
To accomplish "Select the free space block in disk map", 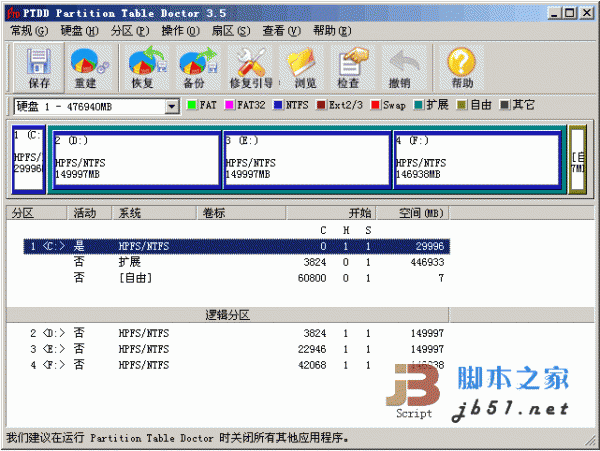I will click(577, 159).
